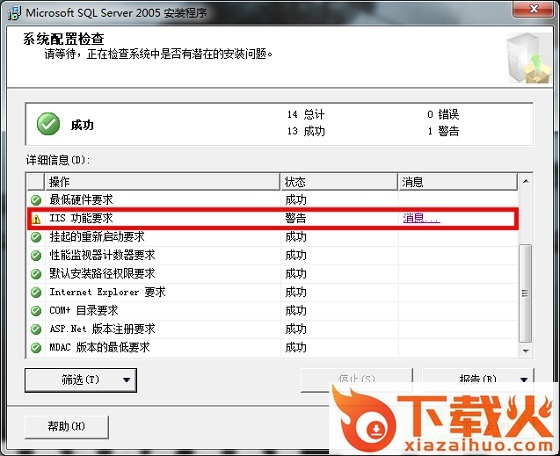Image resolution: width=560 pixels, height=456 pixels.
Task: Sort by the 状态 column header
Action: point(339,182)
